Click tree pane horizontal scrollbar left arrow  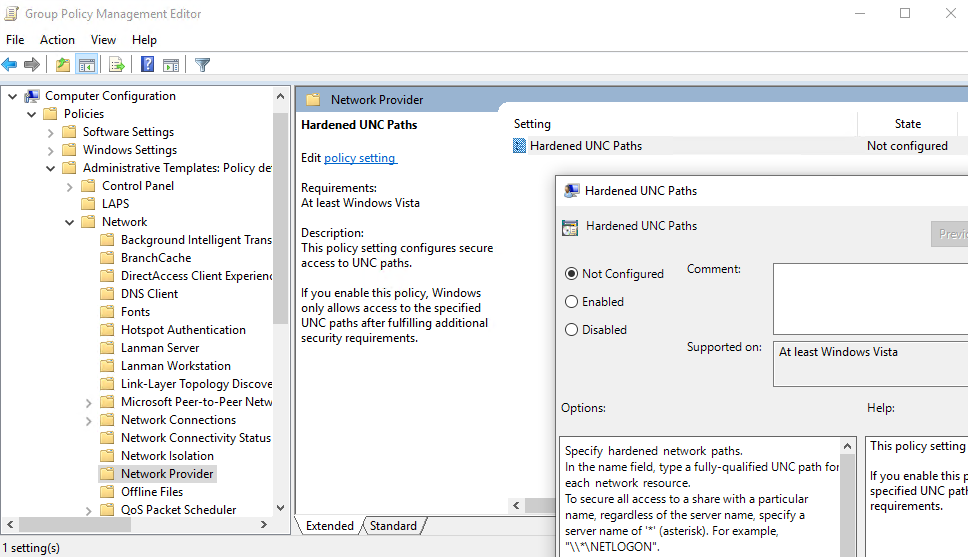(10, 524)
